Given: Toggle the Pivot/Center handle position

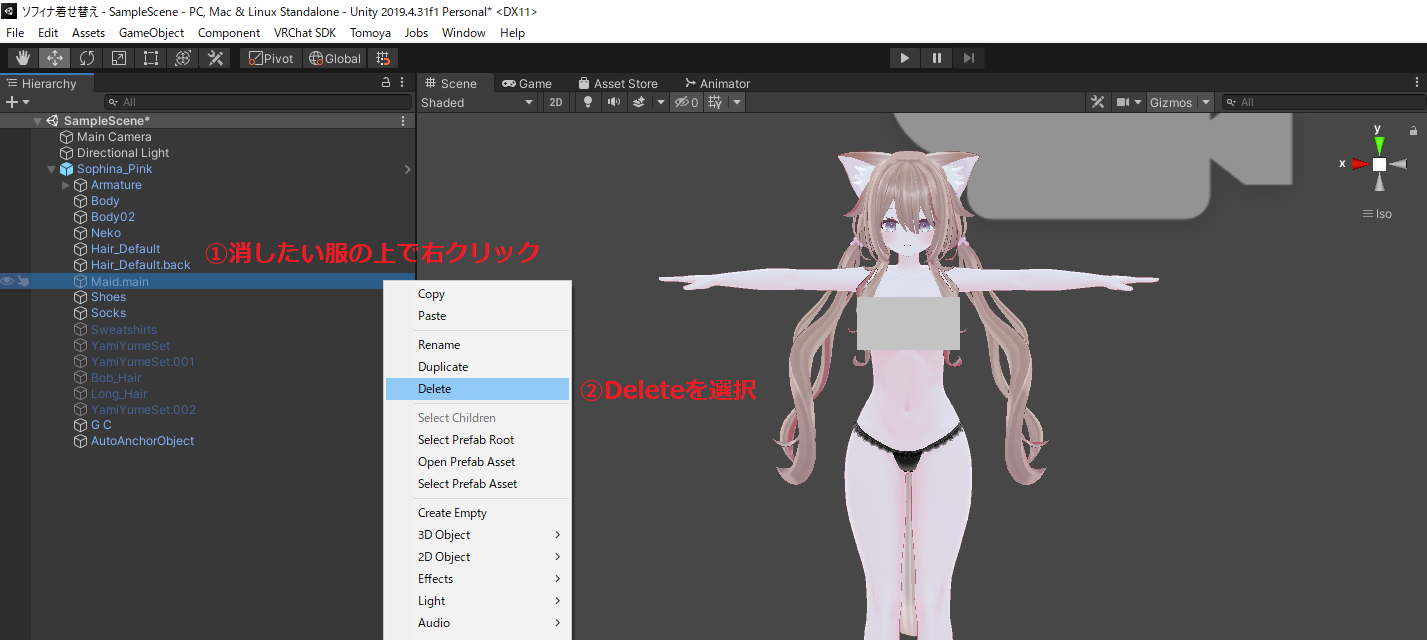Looking at the screenshot, I should (271, 58).
